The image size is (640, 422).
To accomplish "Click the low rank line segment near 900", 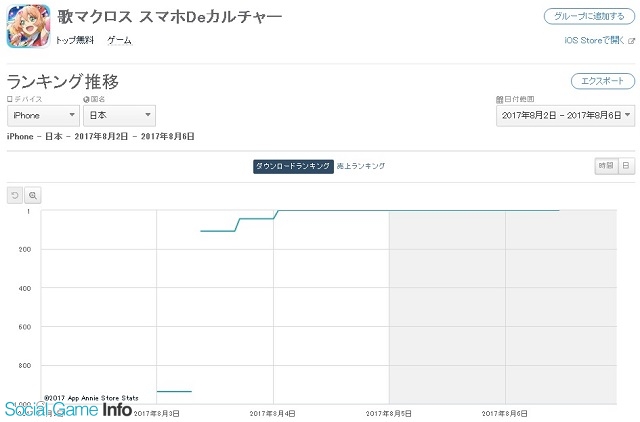I will [x=174, y=391].
